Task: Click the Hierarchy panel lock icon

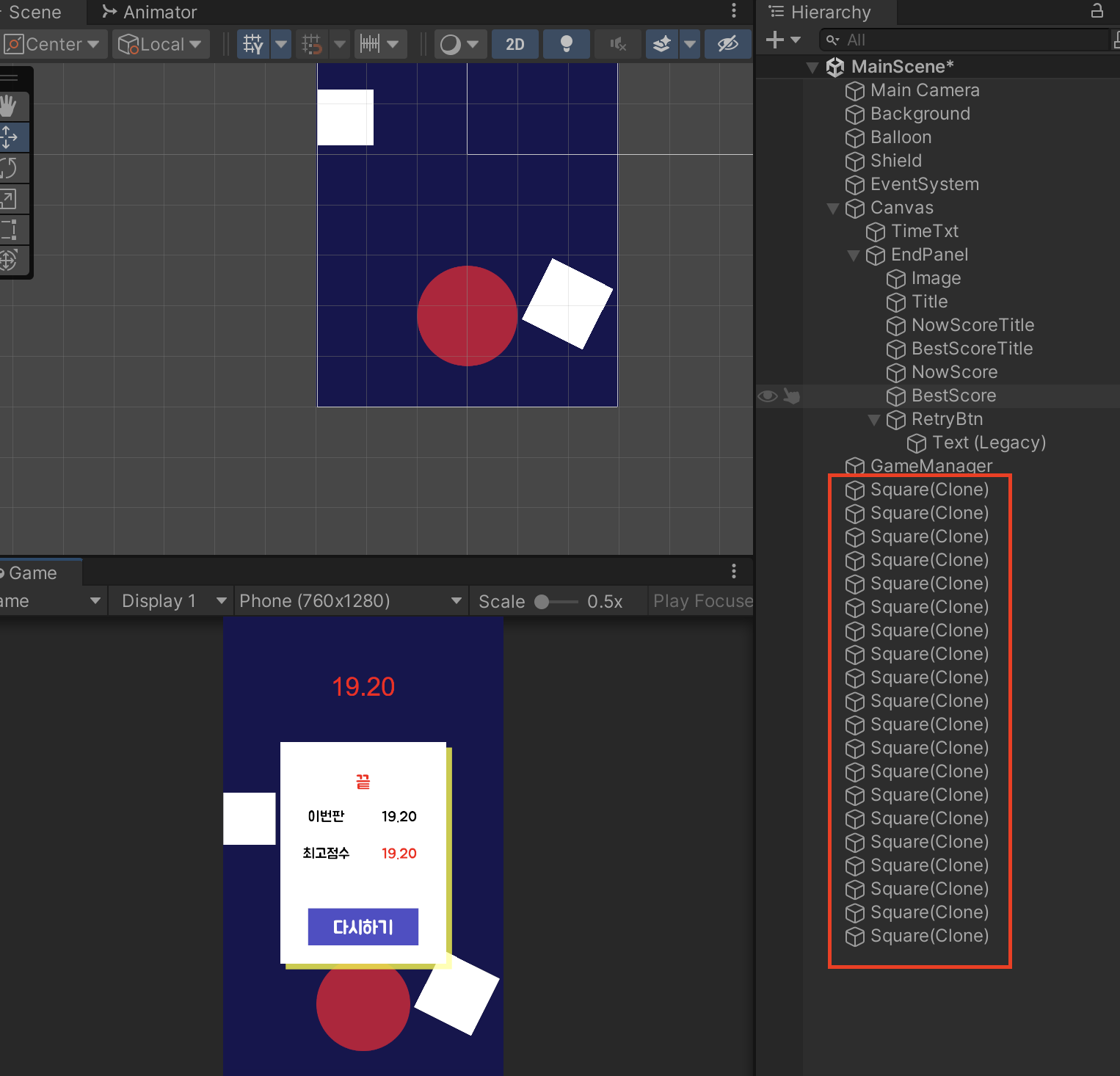Action: coord(1097,10)
